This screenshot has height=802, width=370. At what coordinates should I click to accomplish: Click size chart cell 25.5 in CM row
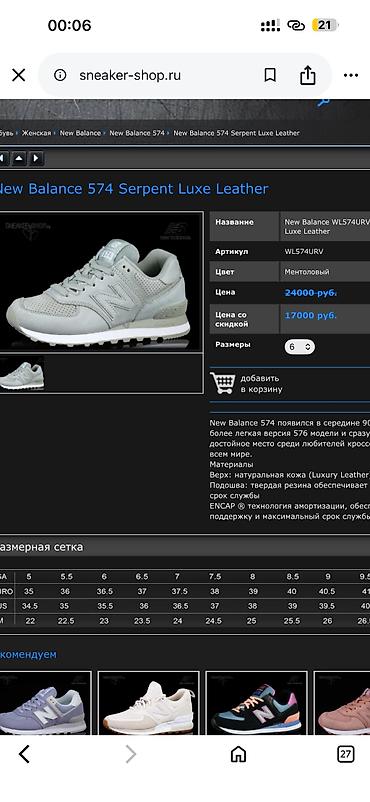pyautogui.click(x=292, y=620)
